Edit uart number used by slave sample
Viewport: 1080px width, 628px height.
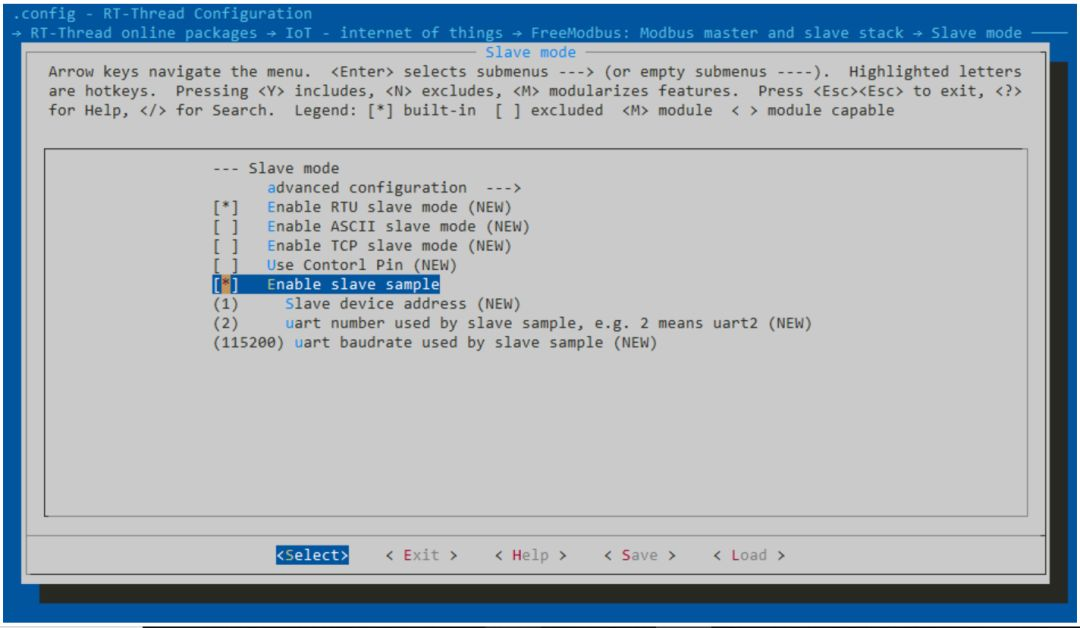[x=225, y=323]
